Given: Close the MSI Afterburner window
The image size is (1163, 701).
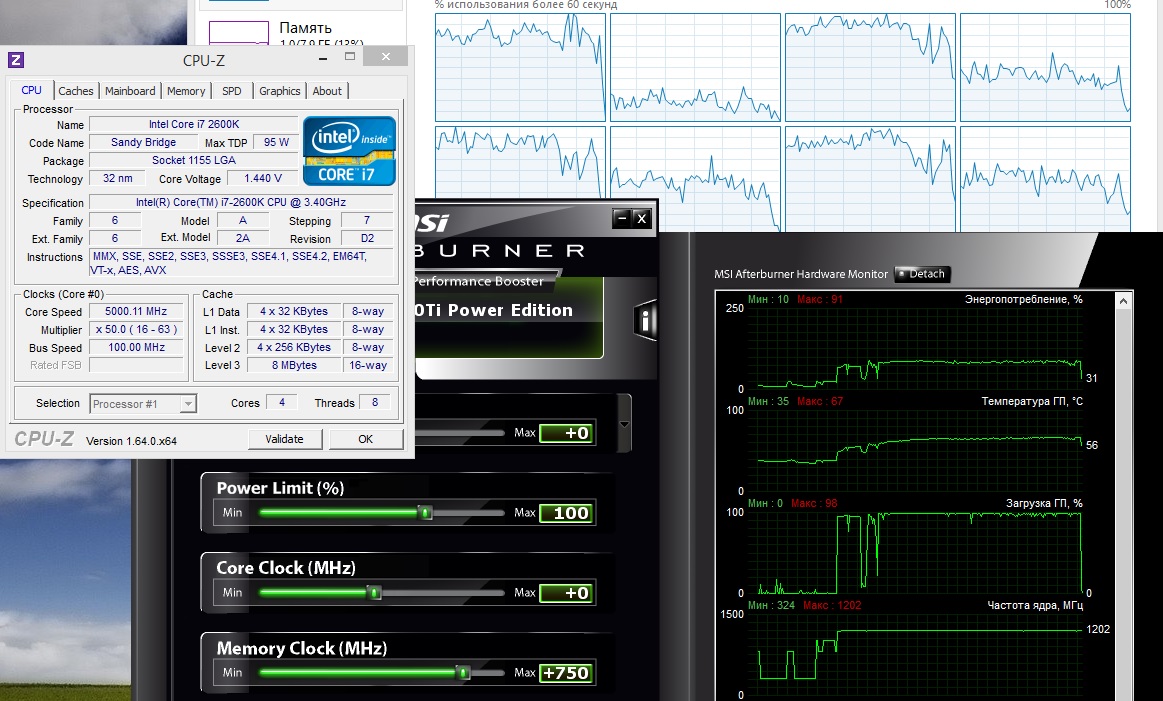Looking at the screenshot, I should click(642, 218).
